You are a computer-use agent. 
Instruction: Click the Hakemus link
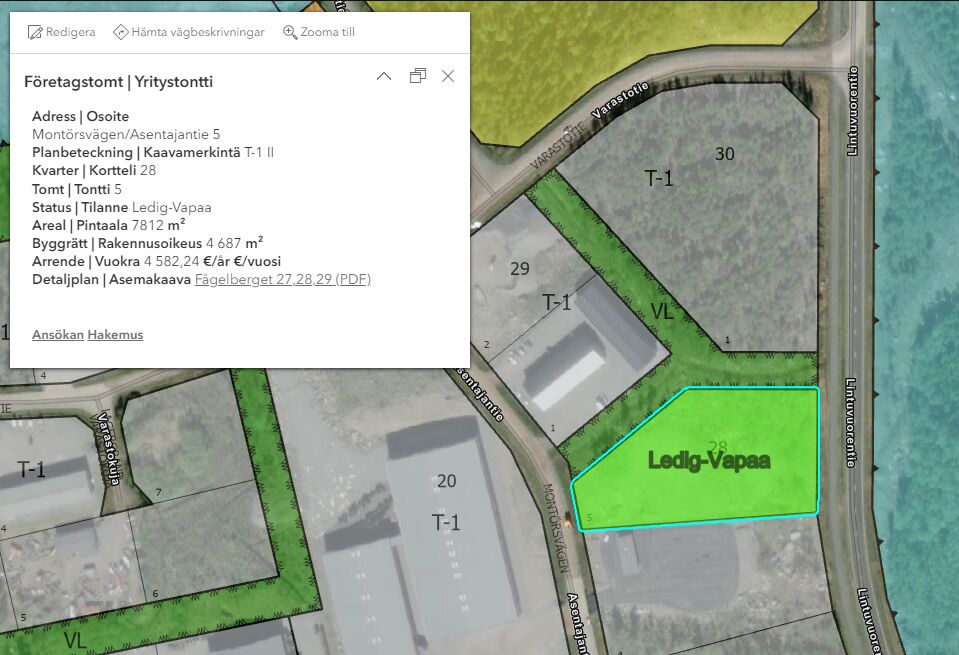pyautogui.click(x=115, y=335)
